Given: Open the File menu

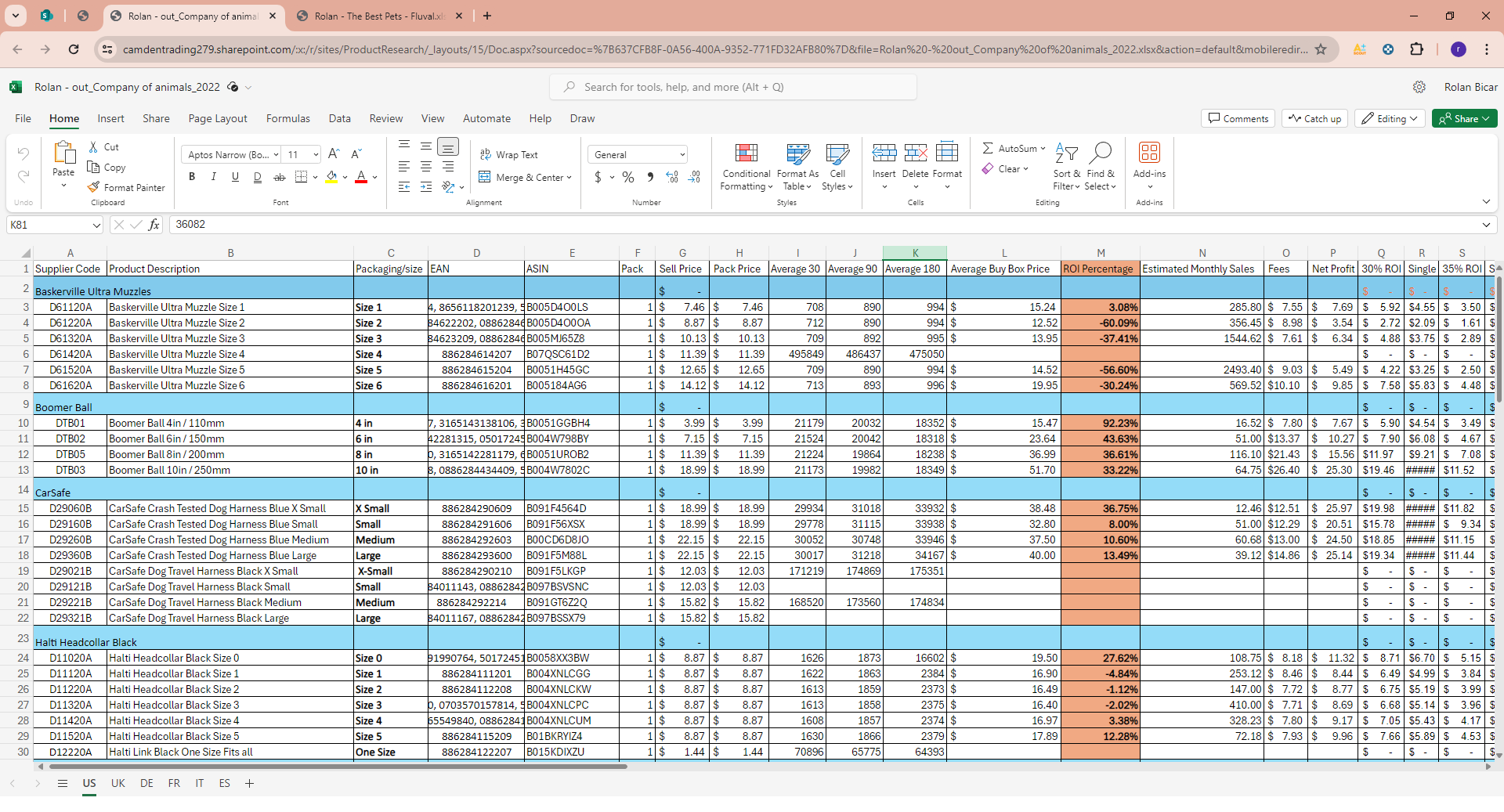Looking at the screenshot, I should point(23,118).
